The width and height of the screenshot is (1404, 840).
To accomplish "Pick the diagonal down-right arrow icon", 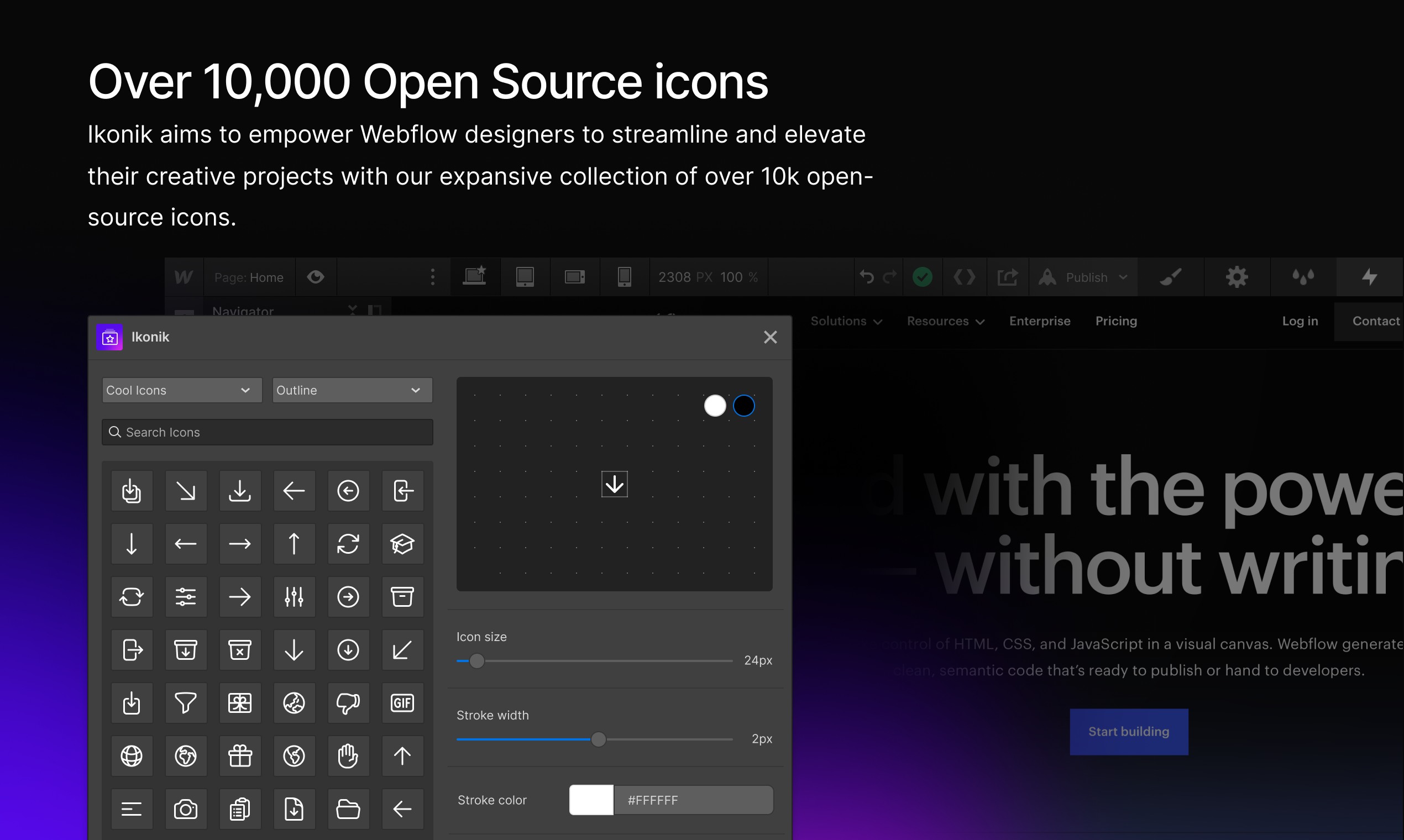I will tap(186, 491).
